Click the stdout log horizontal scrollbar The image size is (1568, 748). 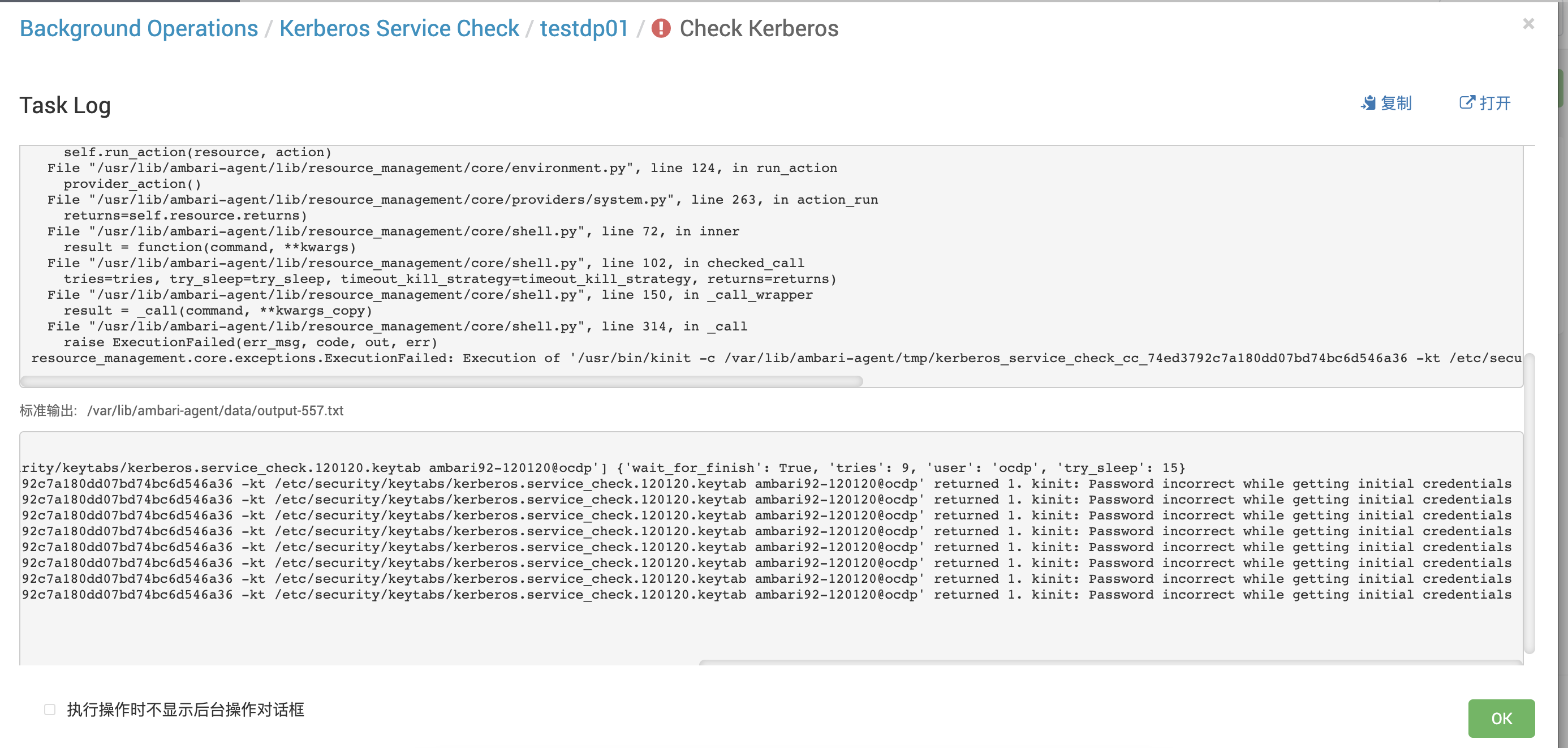pos(1110,662)
